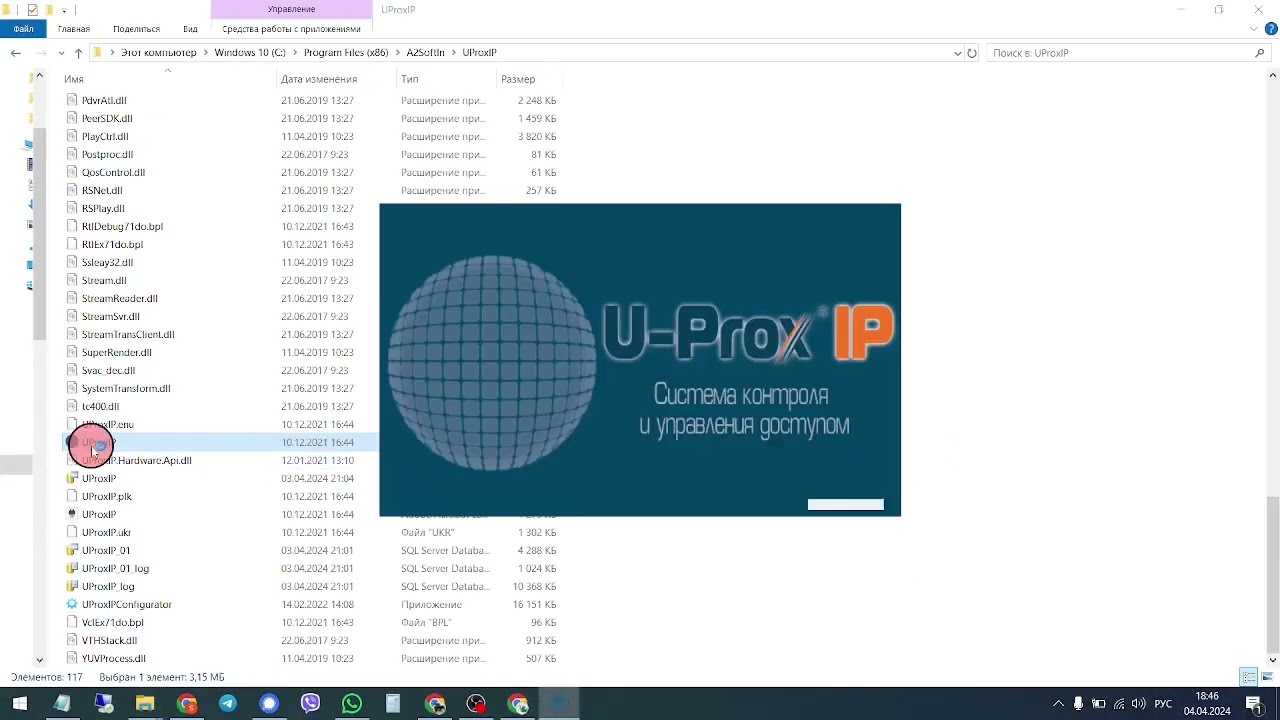Open Viber from the taskbar
1280x720 pixels.
(x=310, y=704)
